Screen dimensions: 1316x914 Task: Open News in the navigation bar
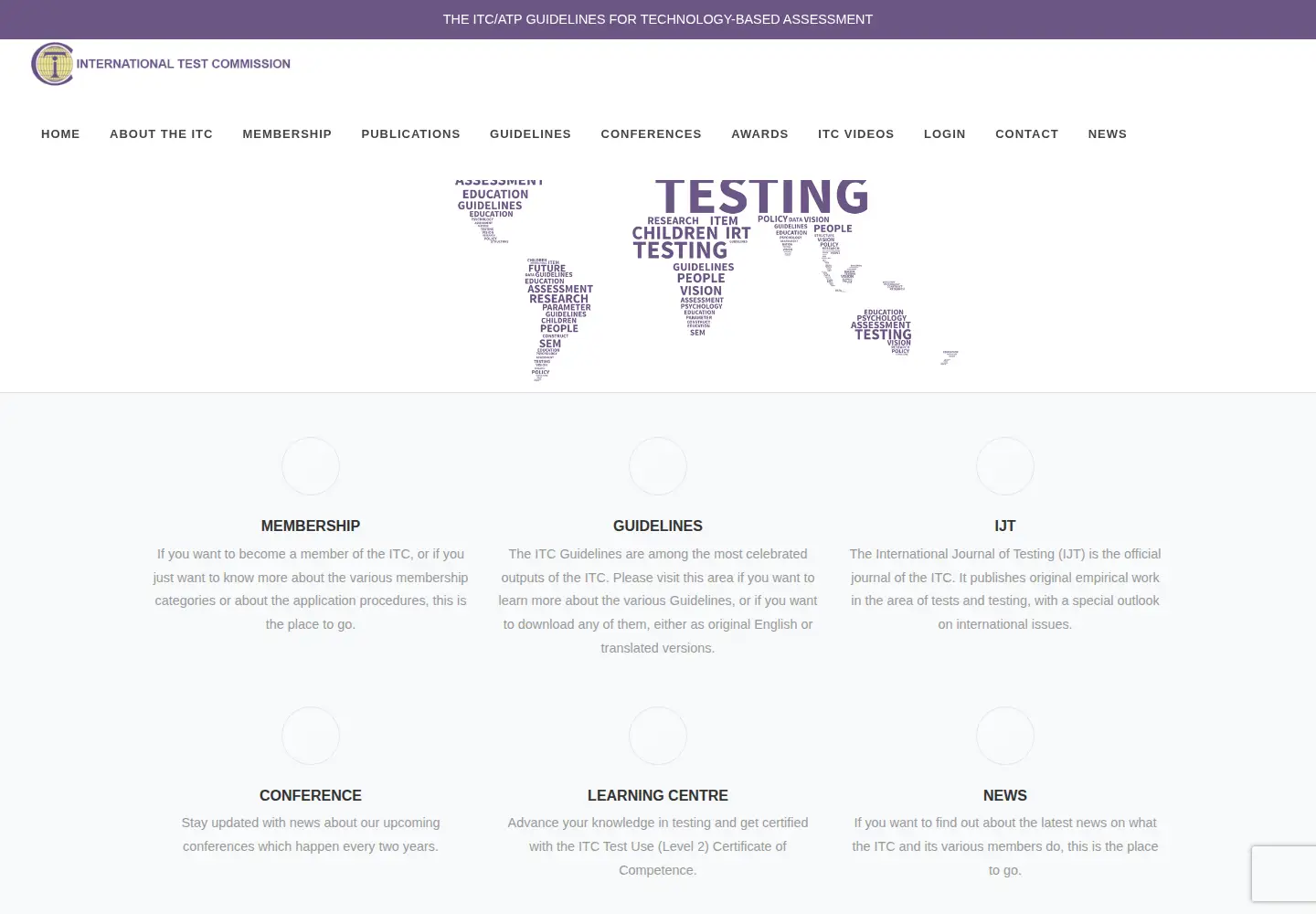pyautogui.click(x=1107, y=133)
